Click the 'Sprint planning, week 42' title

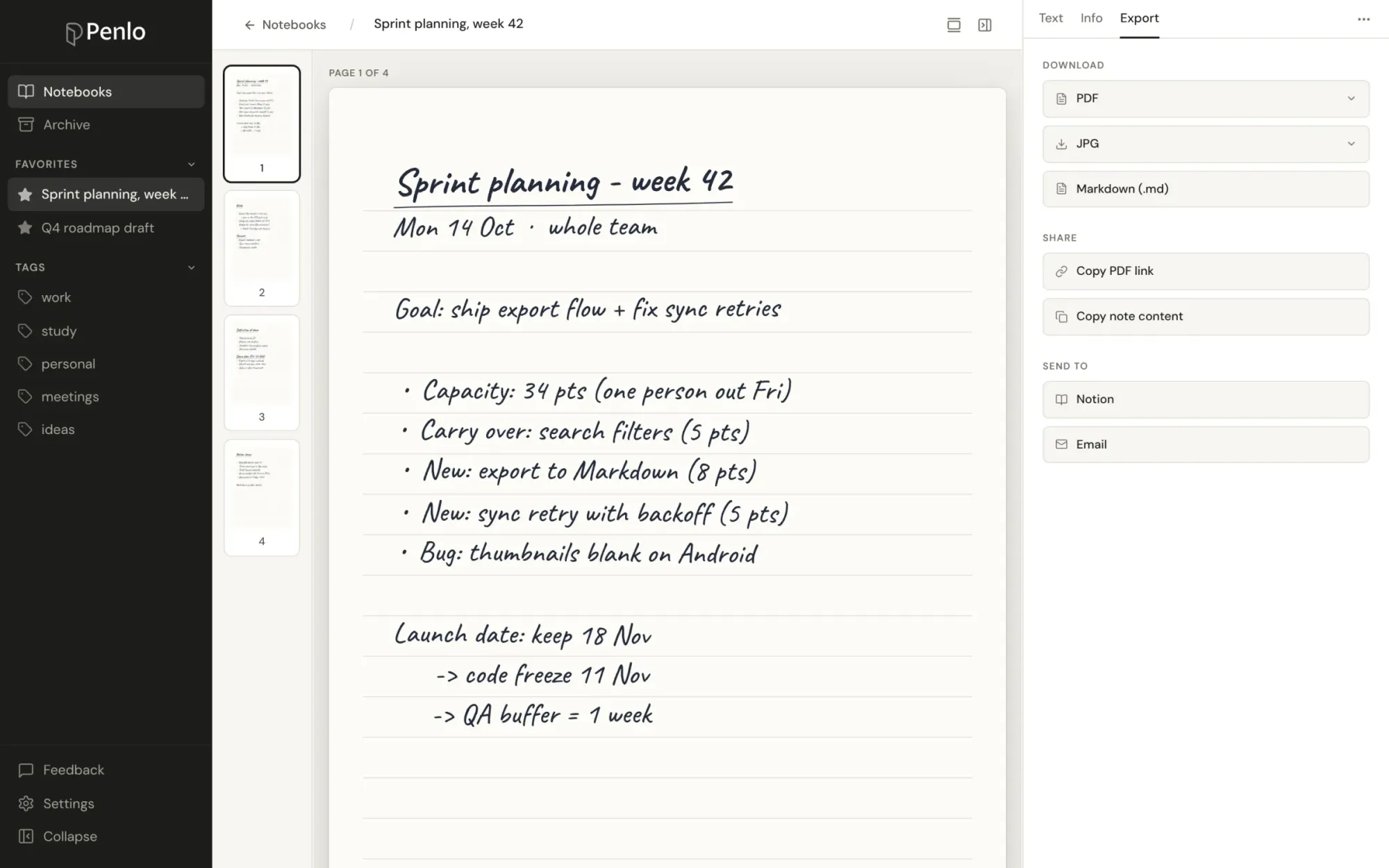(x=449, y=24)
